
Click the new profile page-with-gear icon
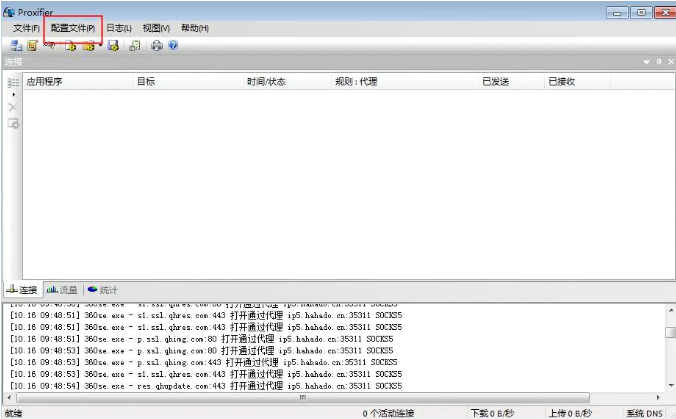(70, 45)
